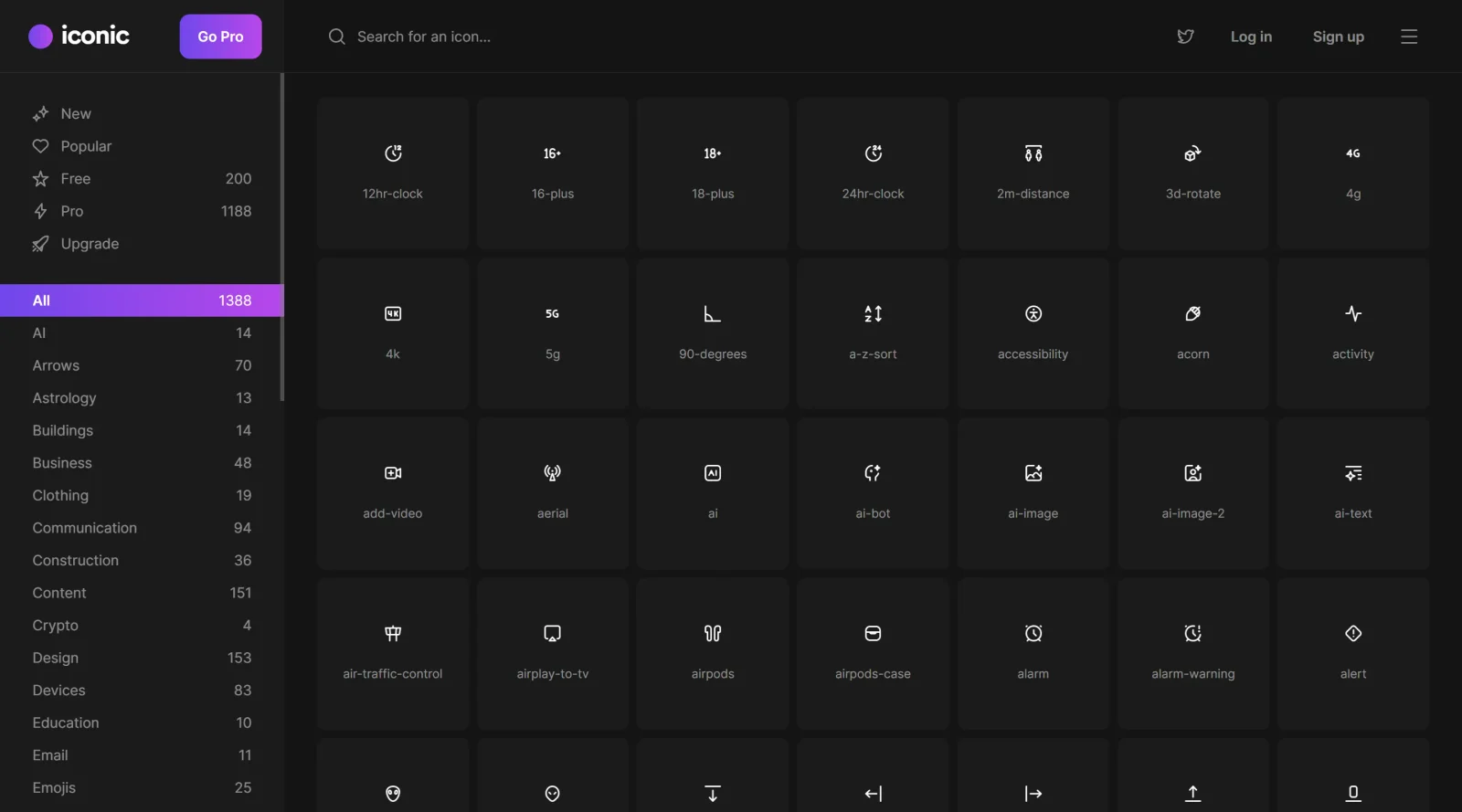Click the sidebar scrollbar
The image size is (1462, 812).
tap(281, 237)
